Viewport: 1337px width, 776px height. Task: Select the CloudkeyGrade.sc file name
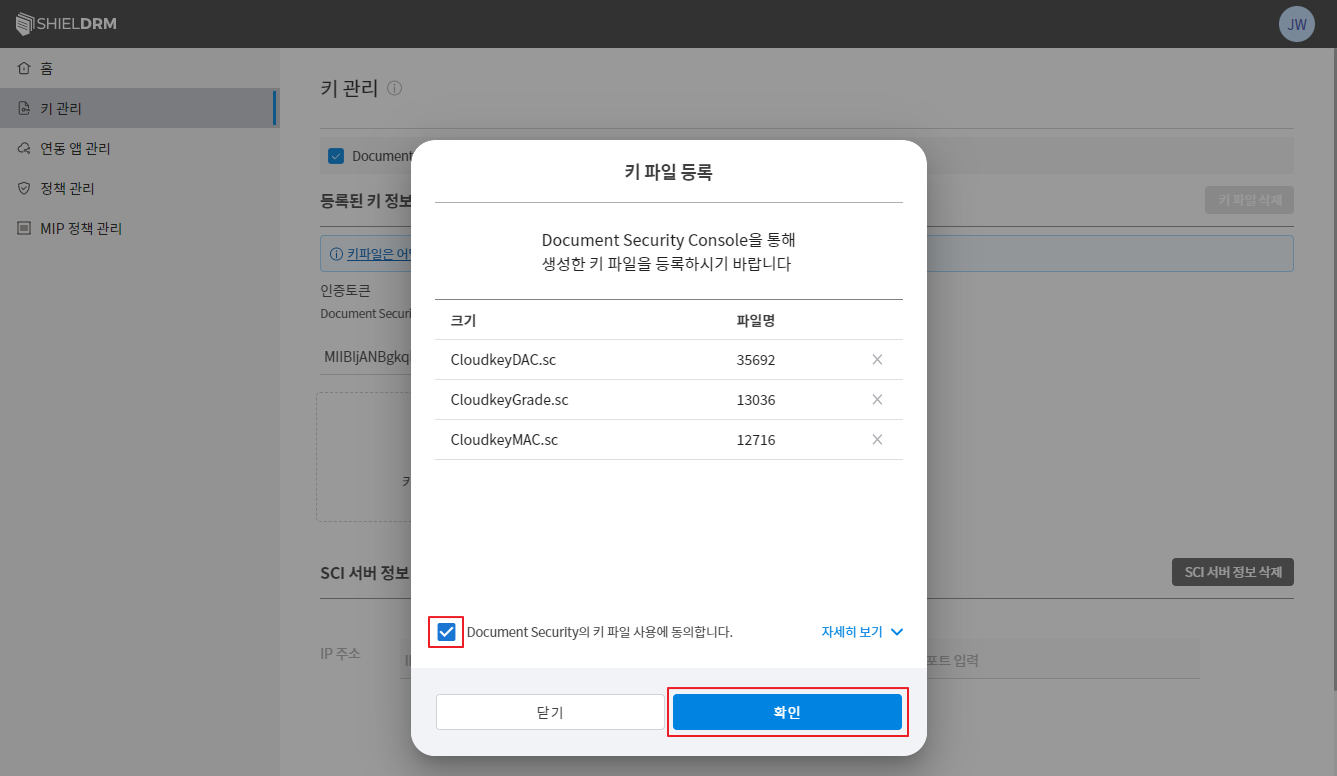point(509,399)
